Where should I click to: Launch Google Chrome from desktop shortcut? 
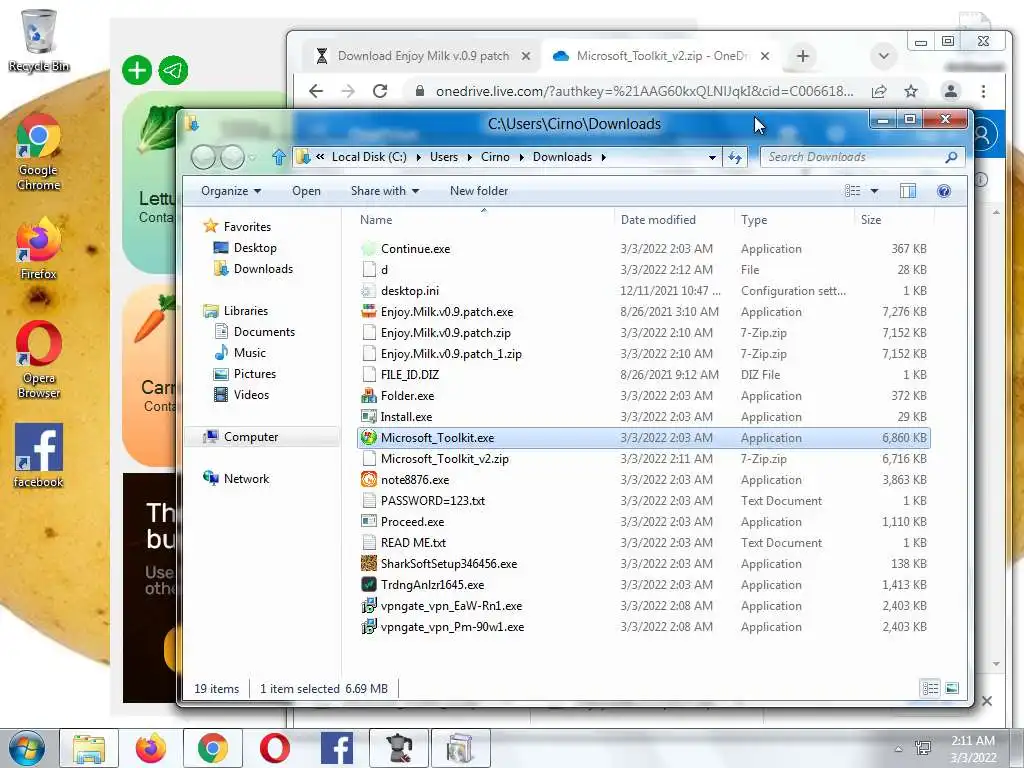pyautogui.click(x=39, y=152)
